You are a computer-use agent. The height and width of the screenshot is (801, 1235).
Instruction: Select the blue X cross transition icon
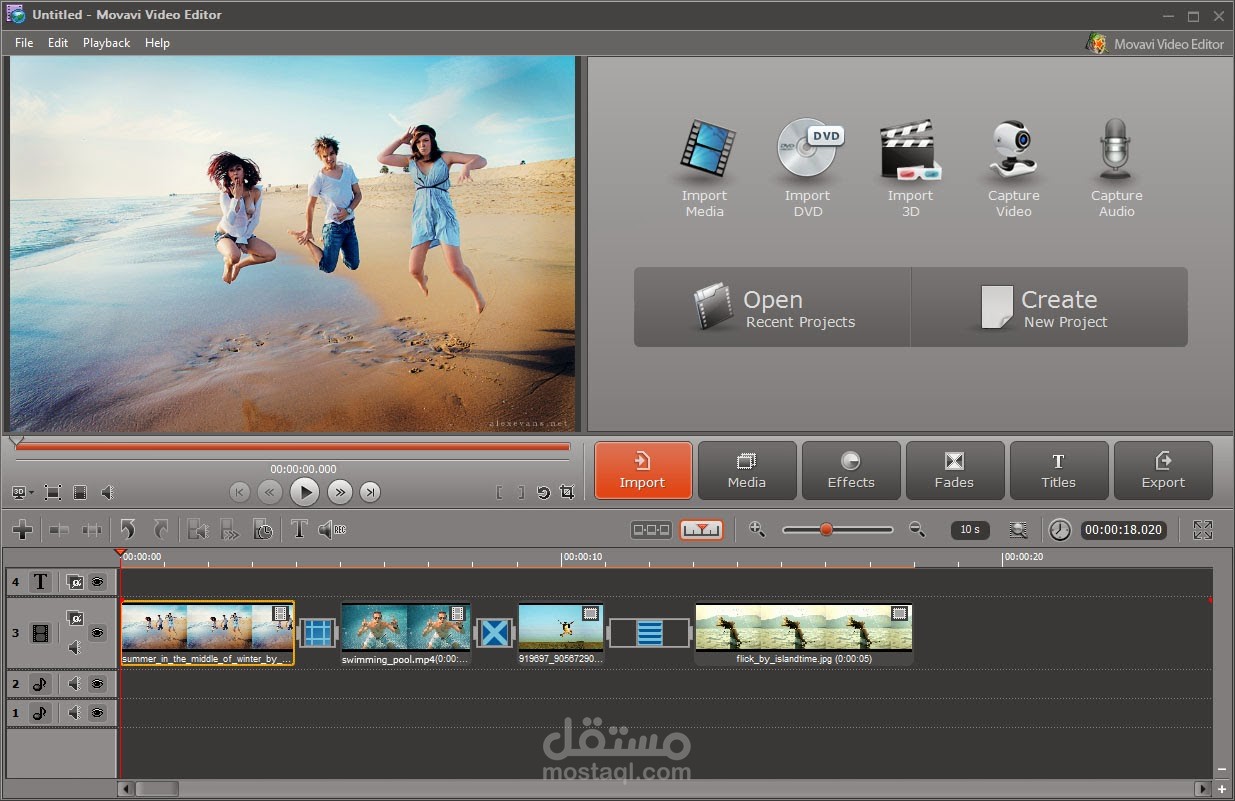click(494, 633)
